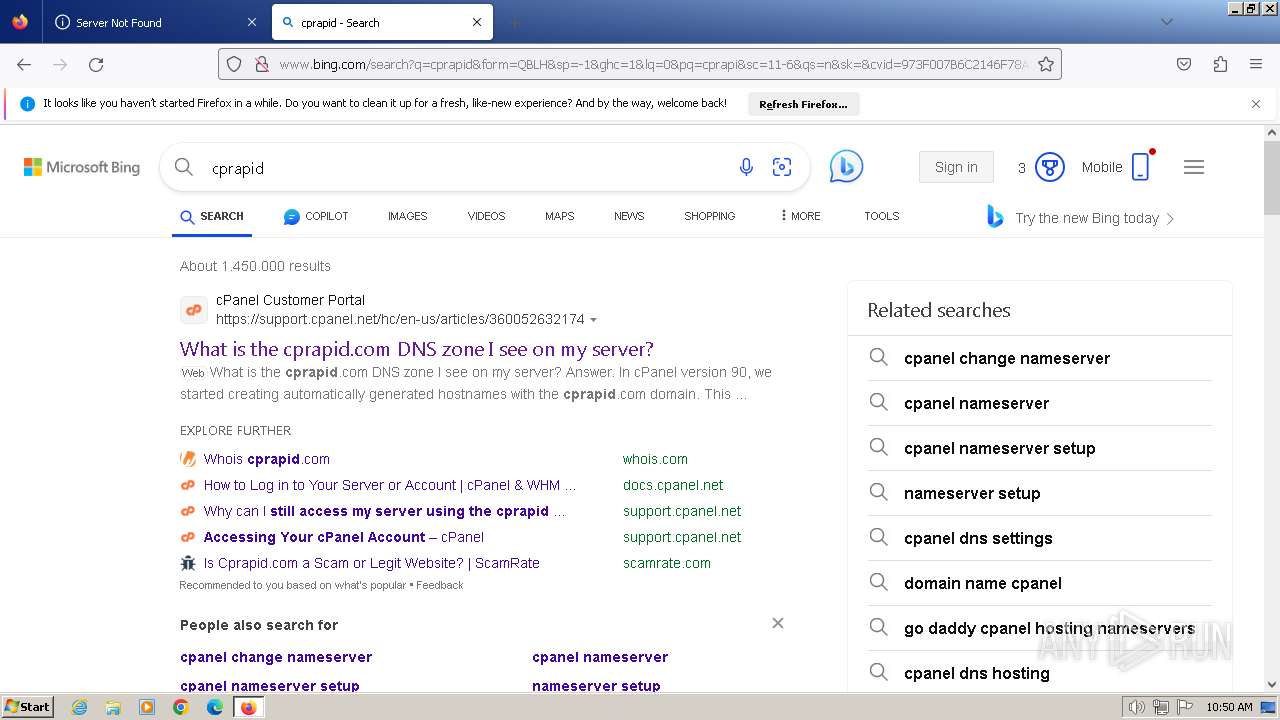1280x720 pixels.
Task: Open Why can I still access my server link
Action: coord(385,511)
